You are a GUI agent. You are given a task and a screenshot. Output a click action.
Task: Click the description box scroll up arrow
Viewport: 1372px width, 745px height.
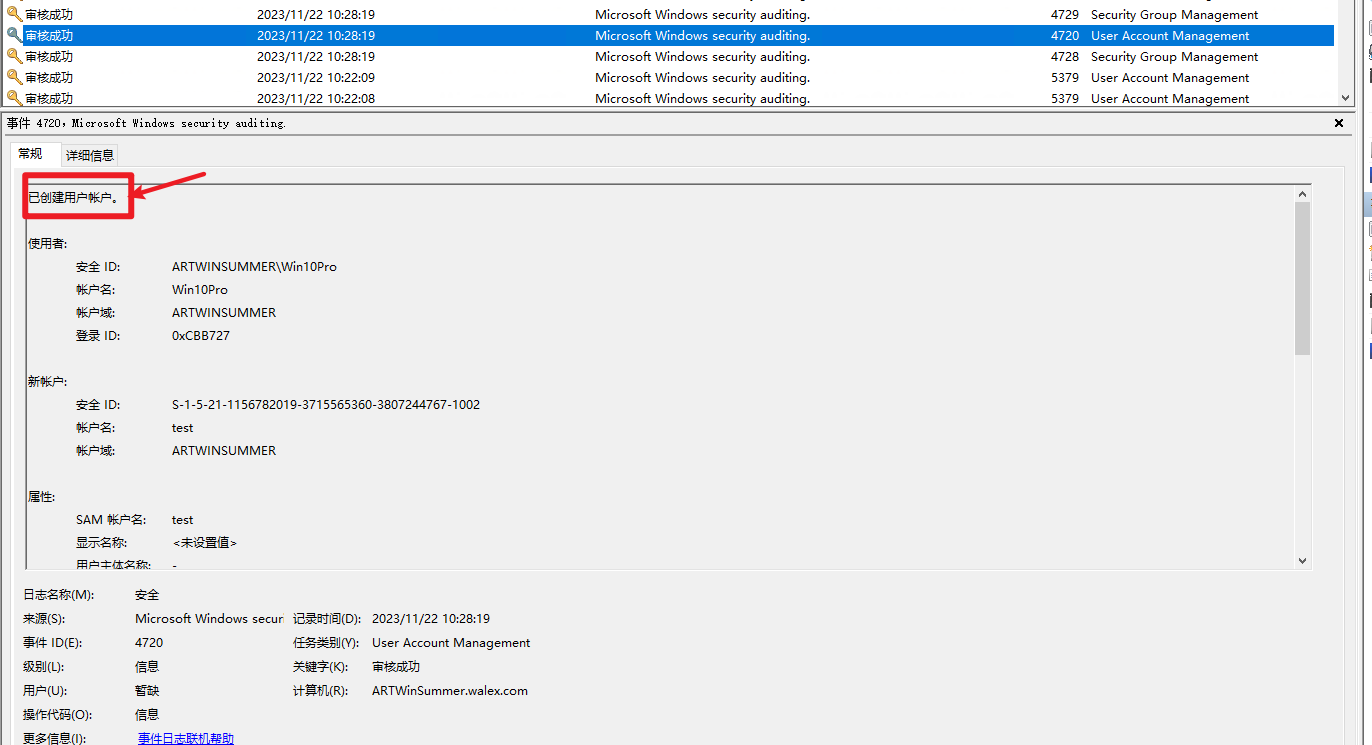[1302, 194]
